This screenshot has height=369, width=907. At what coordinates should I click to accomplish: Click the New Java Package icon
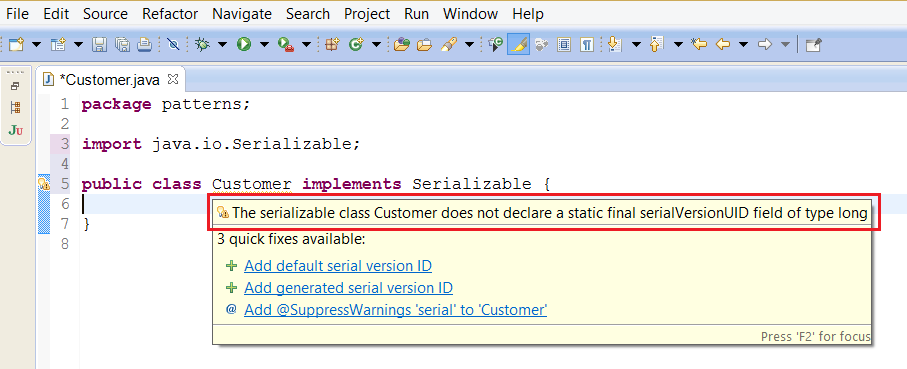pos(331,44)
